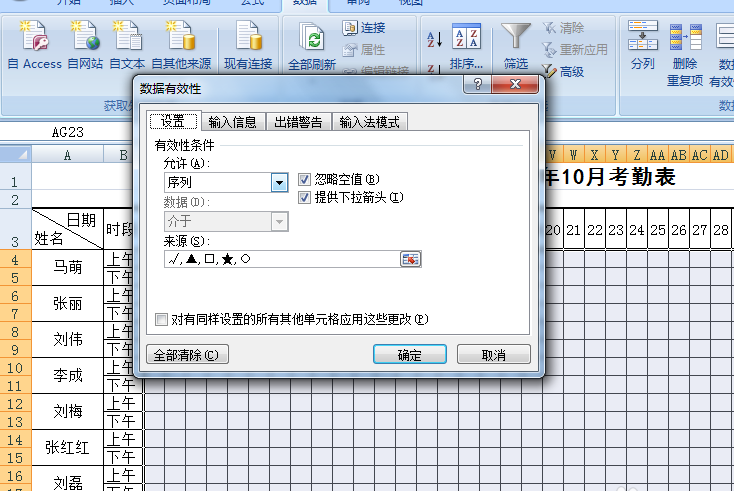Switch to 输入信息 tab
The height and width of the screenshot is (491, 734).
click(x=233, y=122)
